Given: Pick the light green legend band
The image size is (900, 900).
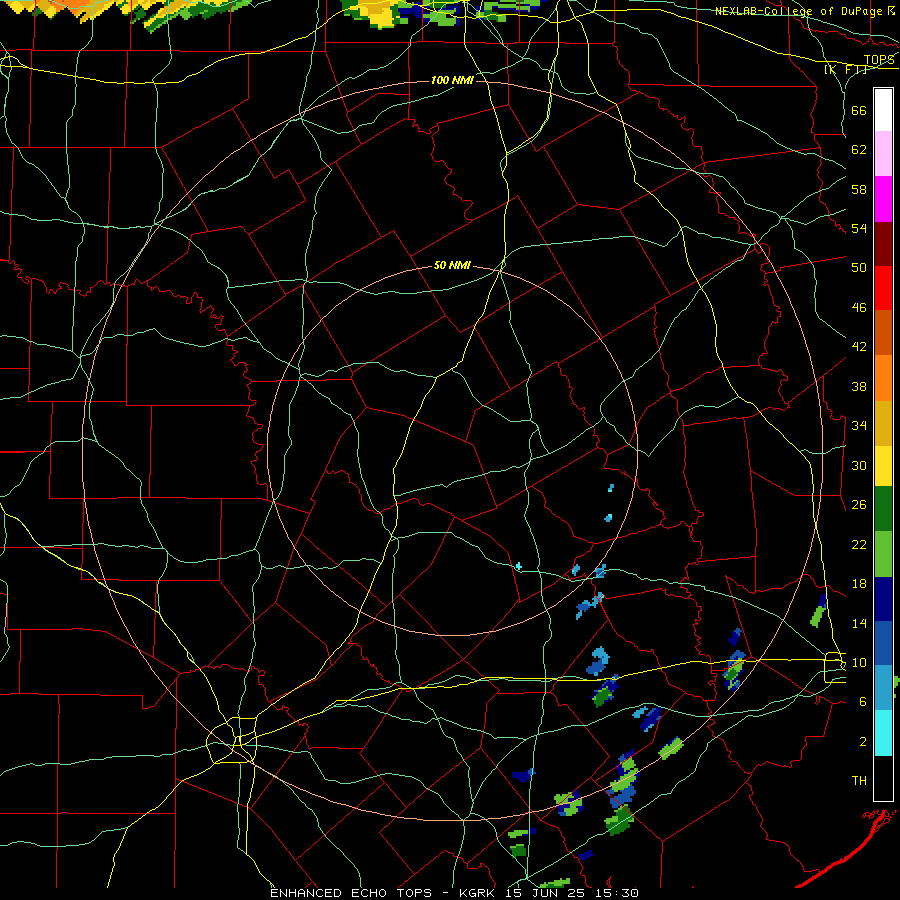Looking at the screenshot, I should click(x=883, y=554).
